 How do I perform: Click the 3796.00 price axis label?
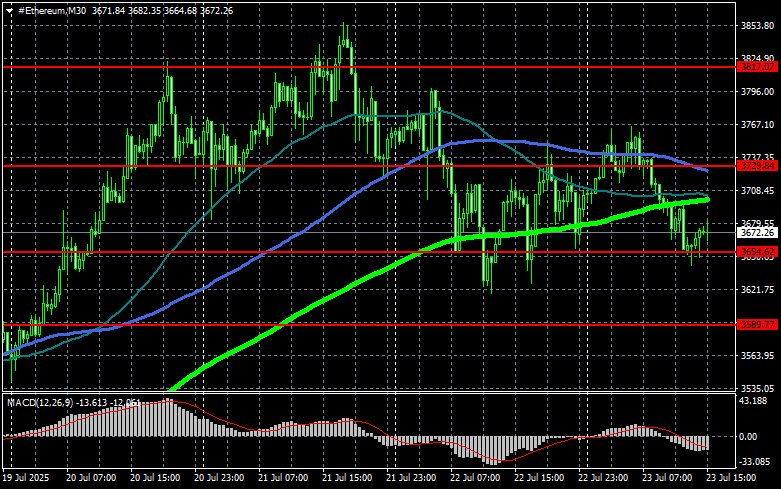757,92
